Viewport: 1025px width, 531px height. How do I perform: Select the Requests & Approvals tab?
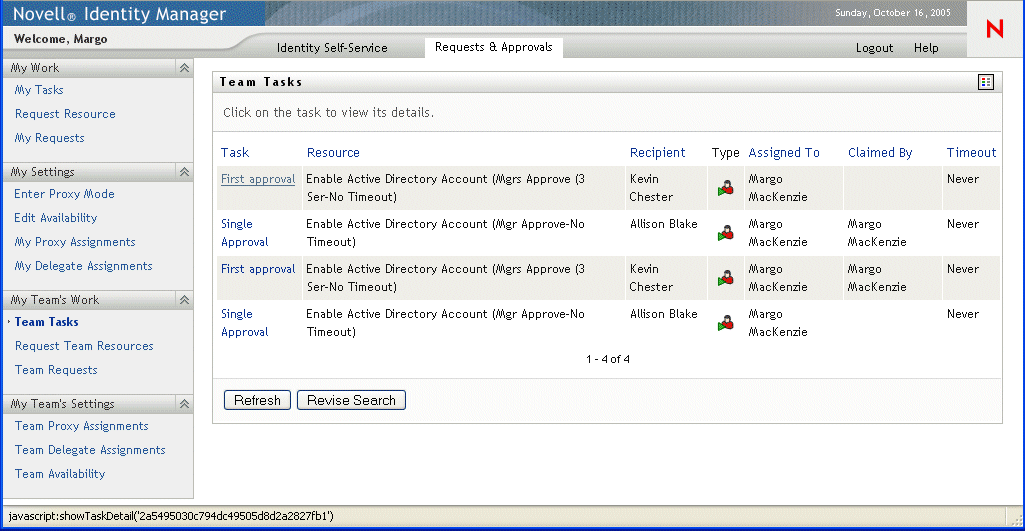pos(493,47)
